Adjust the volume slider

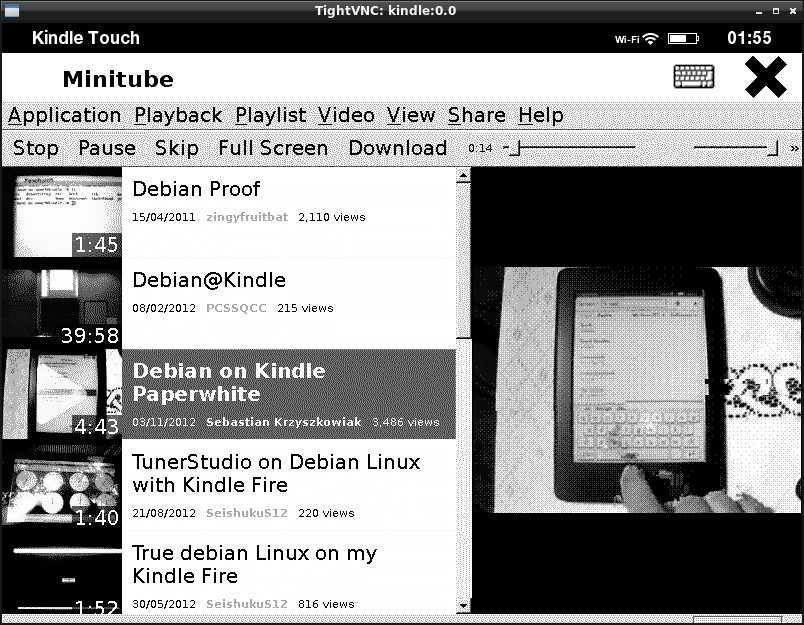click(x=736, y=148)
